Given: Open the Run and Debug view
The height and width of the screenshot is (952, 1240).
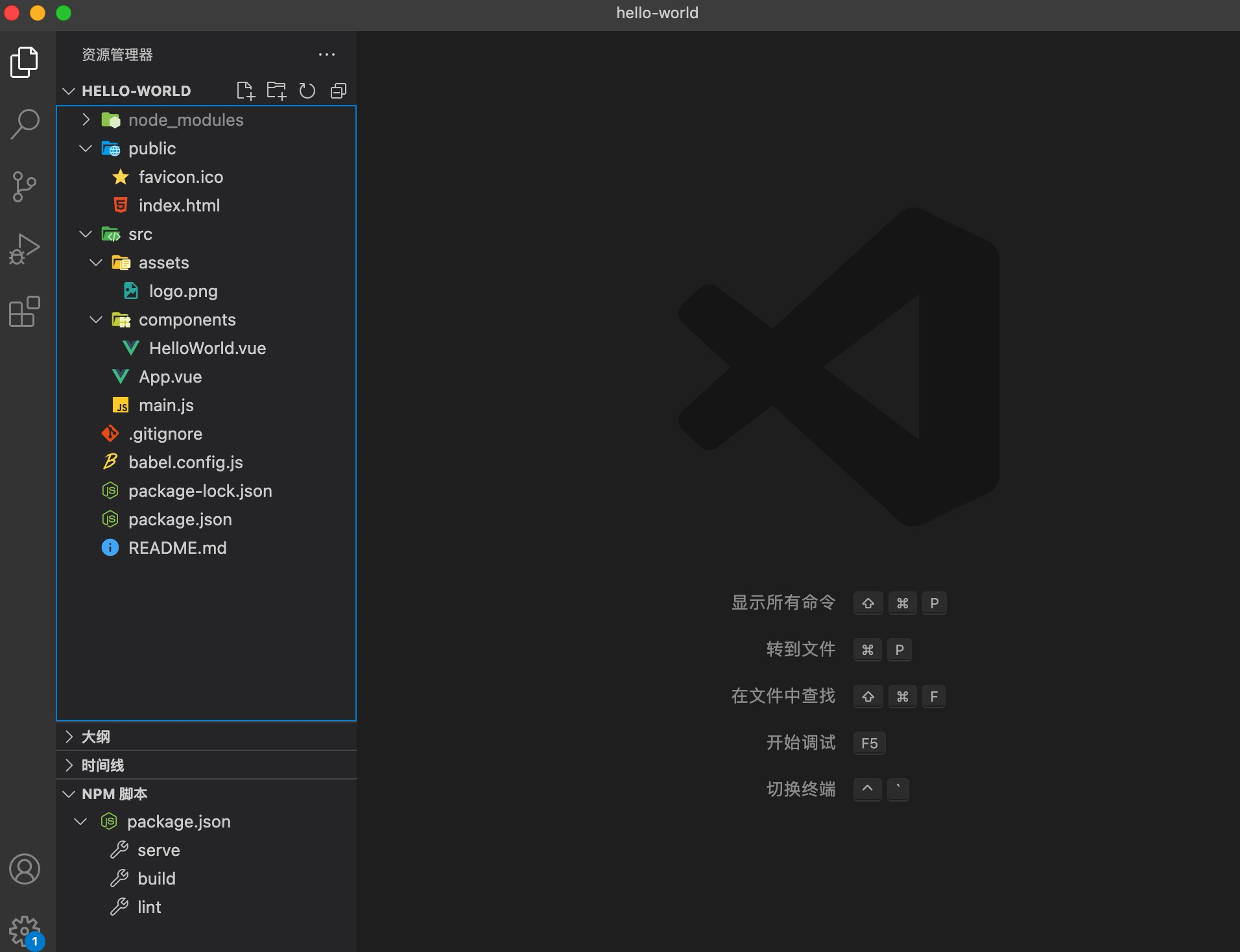Looking at the screenshot, I should [x=25, y=250].
